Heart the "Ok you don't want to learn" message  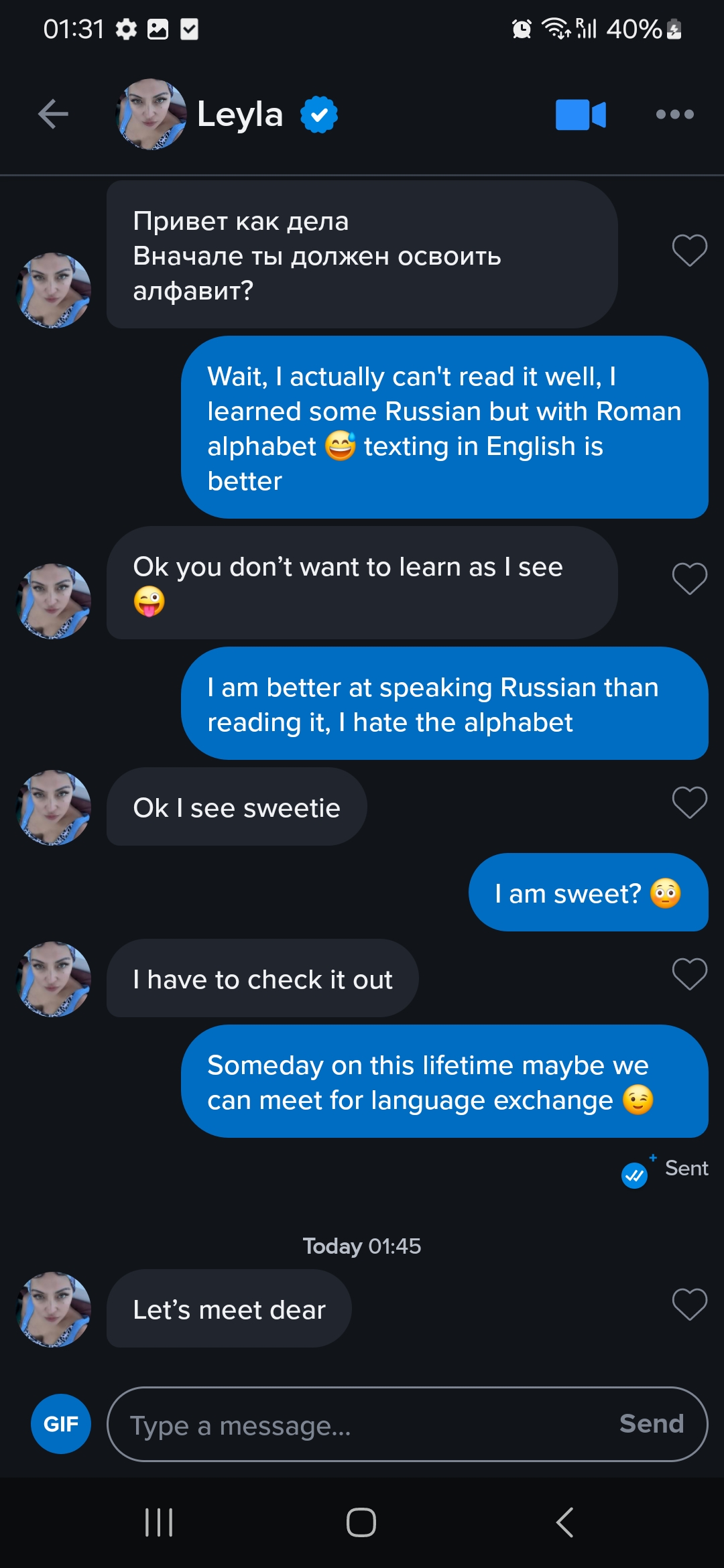pyautogui.click(x=689, y=578)
